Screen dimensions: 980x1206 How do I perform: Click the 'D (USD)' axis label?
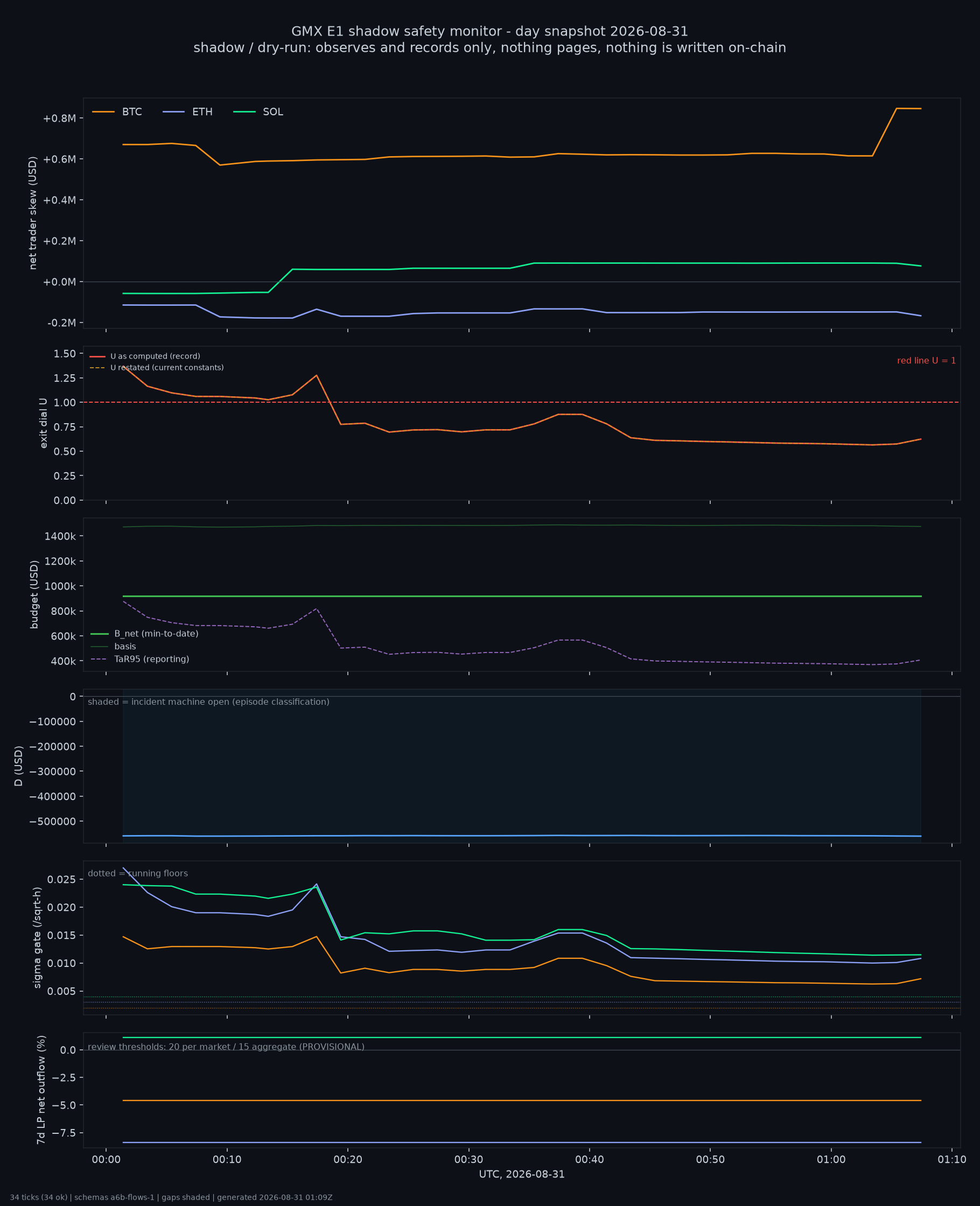(x=19, y=766)
